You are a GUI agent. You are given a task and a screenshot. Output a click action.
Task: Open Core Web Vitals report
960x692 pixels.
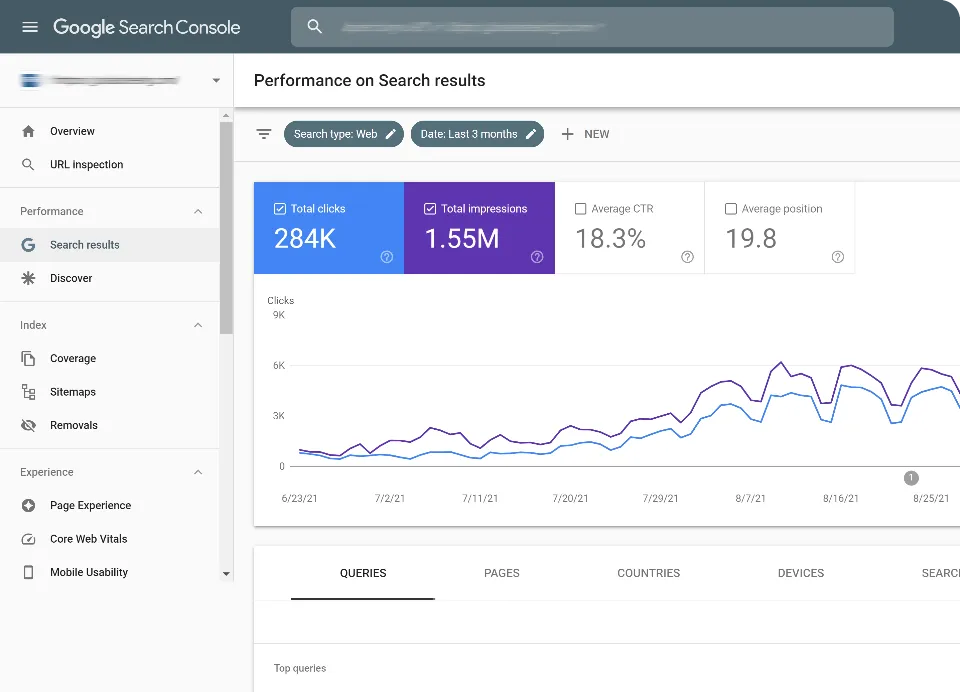[88, 539]
